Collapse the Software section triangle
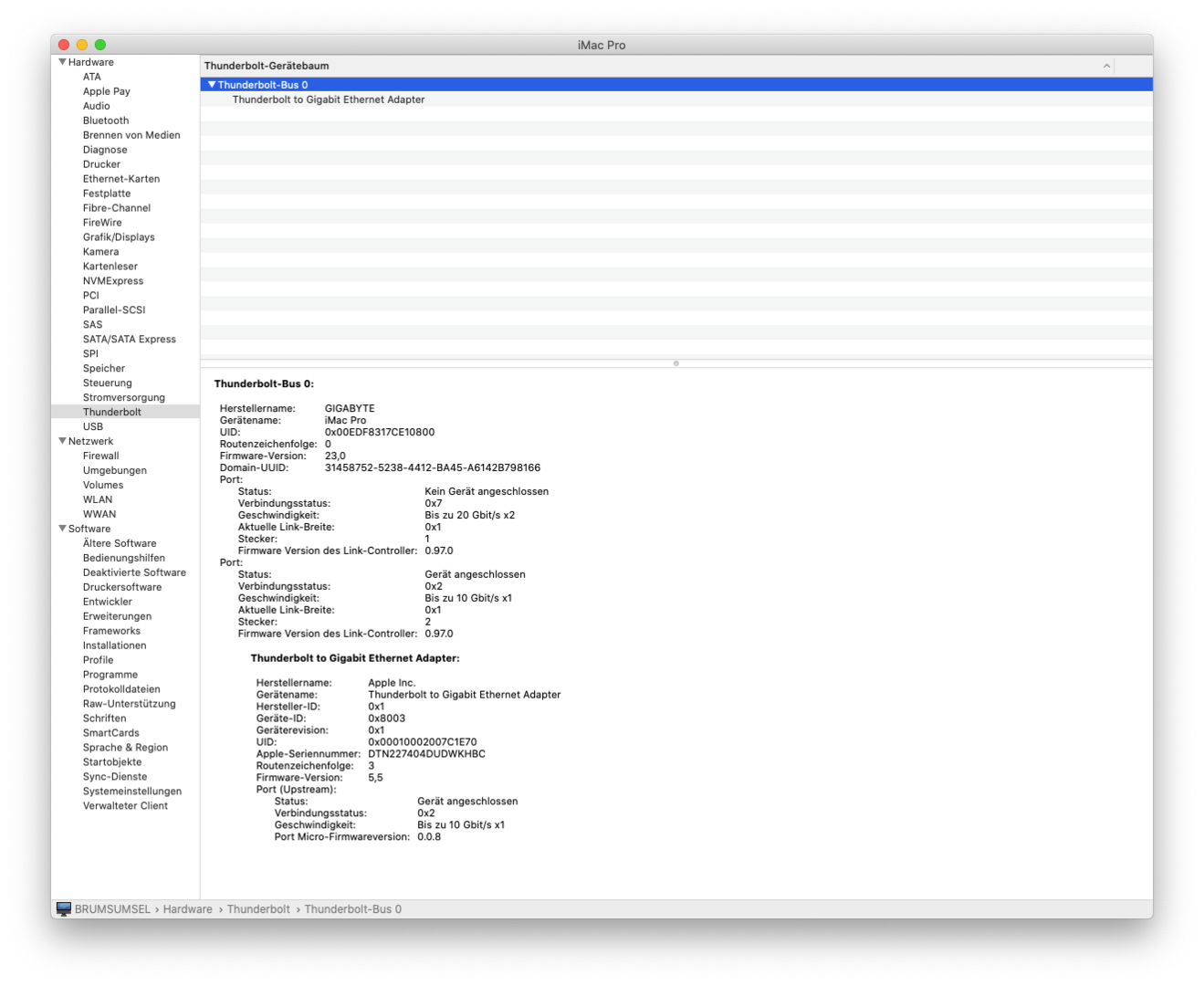Screen dimensions: 1204x986 [62, 529]
